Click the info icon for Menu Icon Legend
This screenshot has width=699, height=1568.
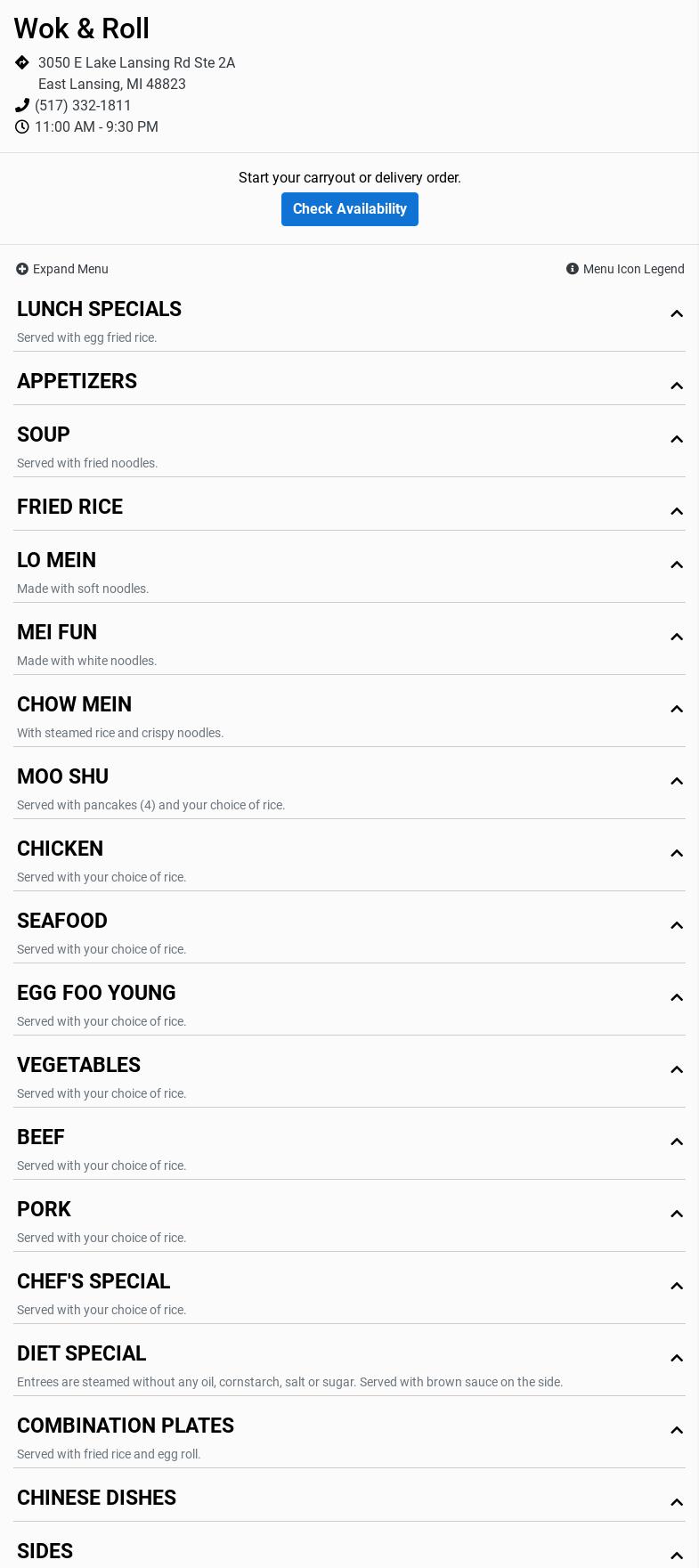point(573,269)
